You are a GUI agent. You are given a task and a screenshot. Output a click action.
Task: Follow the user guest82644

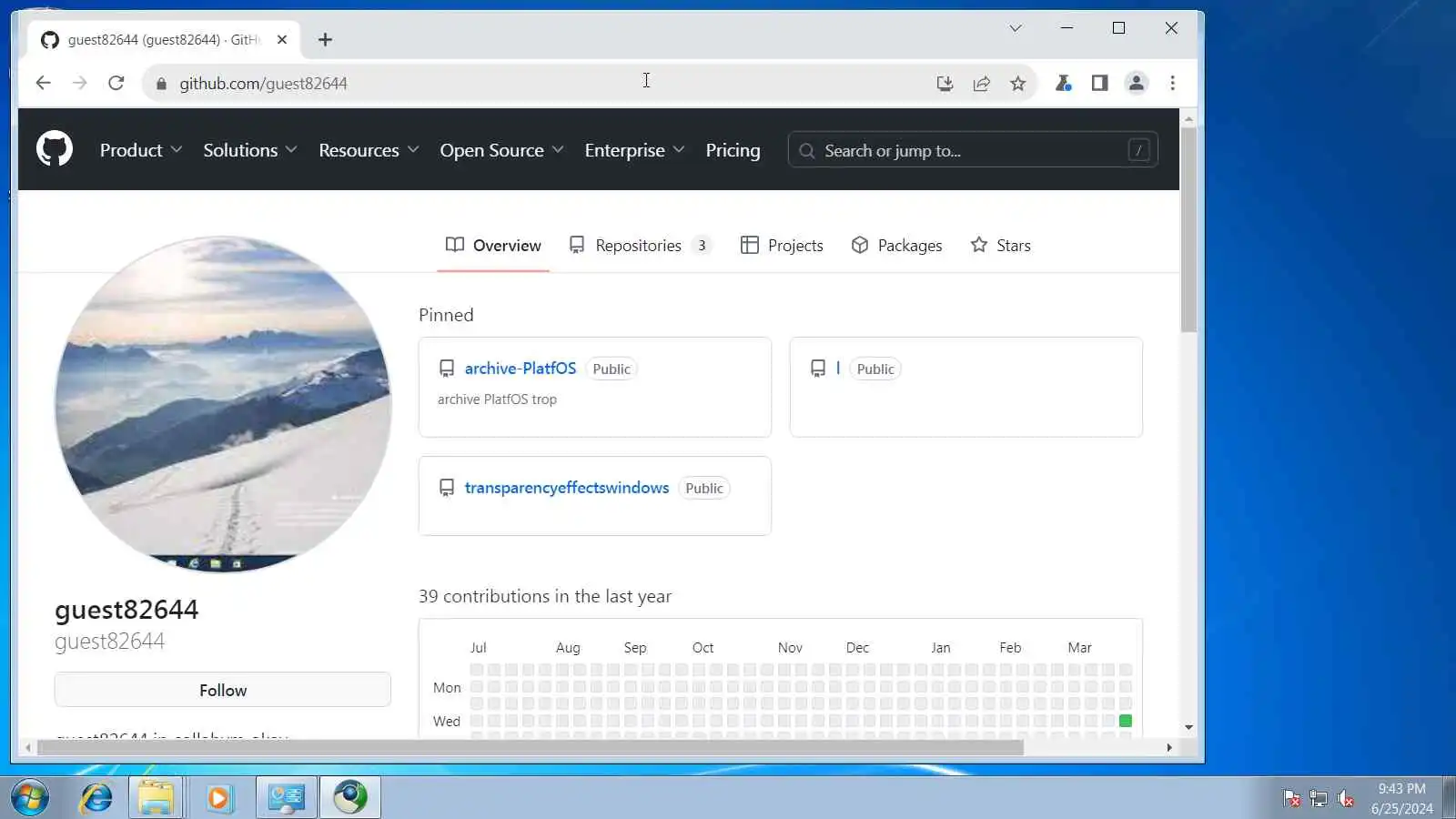point(223,690)
